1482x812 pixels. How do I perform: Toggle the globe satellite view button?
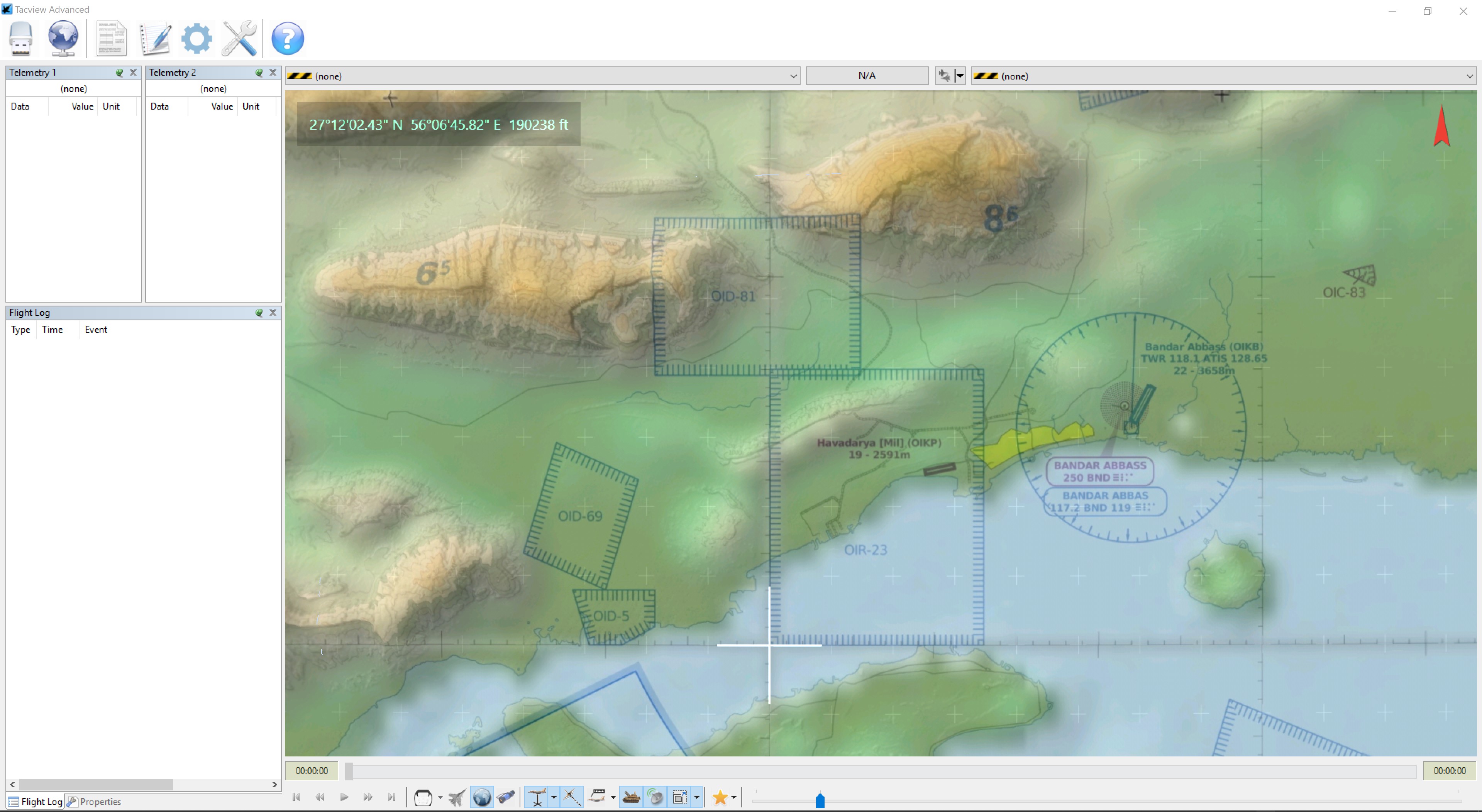click(x=482, y=797)
